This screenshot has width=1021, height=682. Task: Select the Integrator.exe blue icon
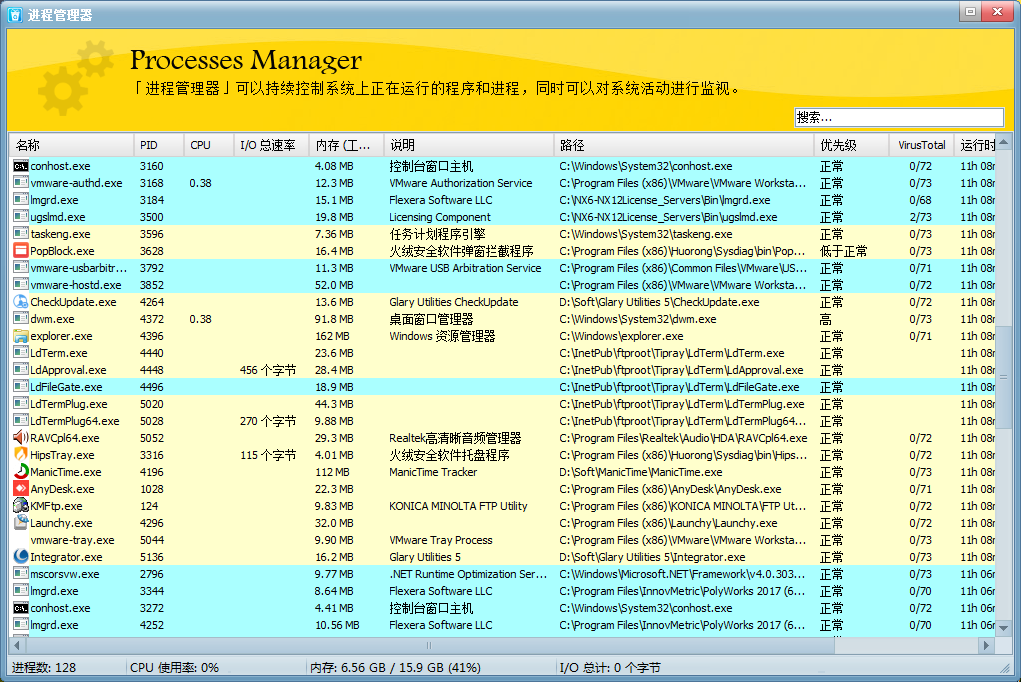(21, 557)
